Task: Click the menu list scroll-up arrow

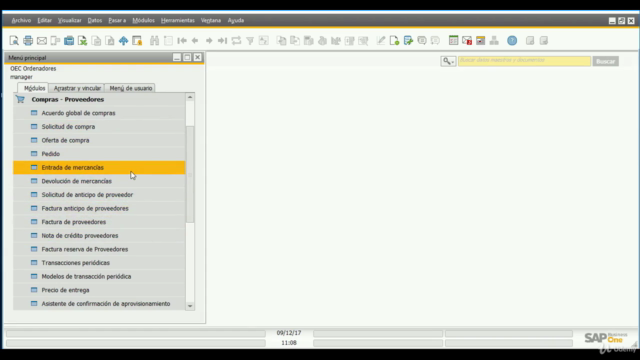Action: click(190, 97)
